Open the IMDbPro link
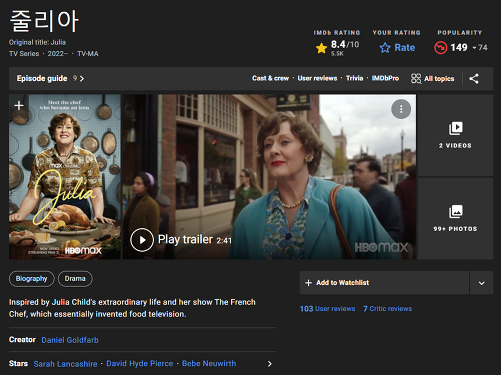 pyautogui.click(x=385, y=78)
